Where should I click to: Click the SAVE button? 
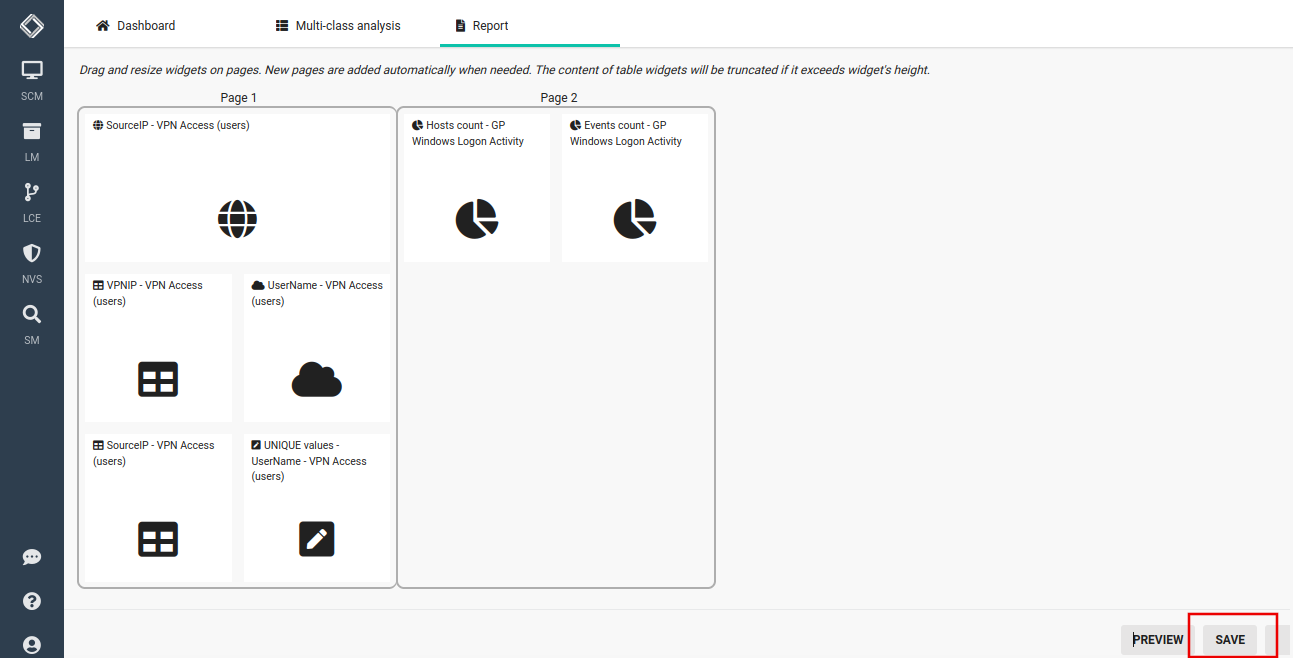tap(1230, 640)
